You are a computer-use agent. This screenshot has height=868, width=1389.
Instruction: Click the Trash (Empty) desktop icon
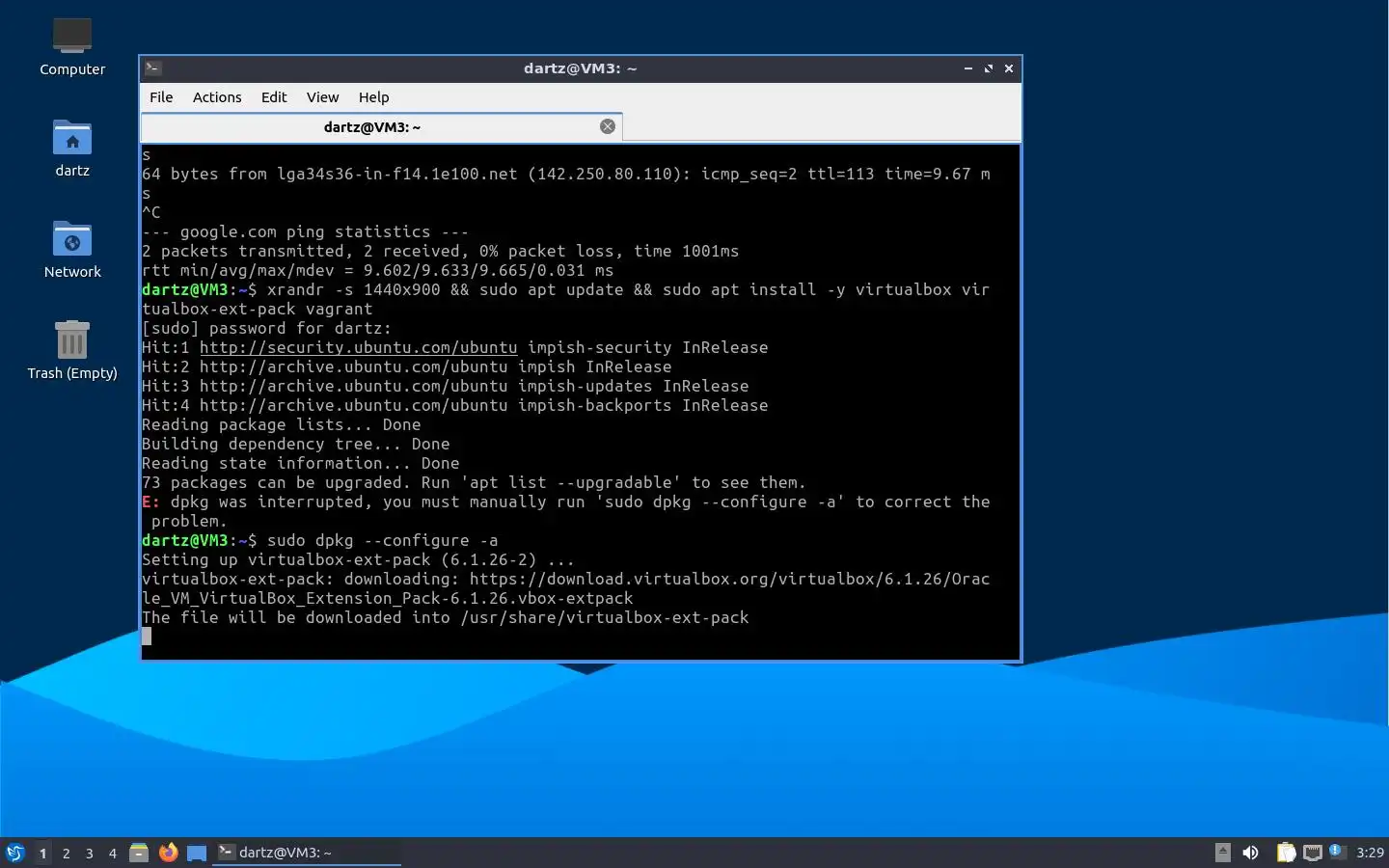(72, 351)
